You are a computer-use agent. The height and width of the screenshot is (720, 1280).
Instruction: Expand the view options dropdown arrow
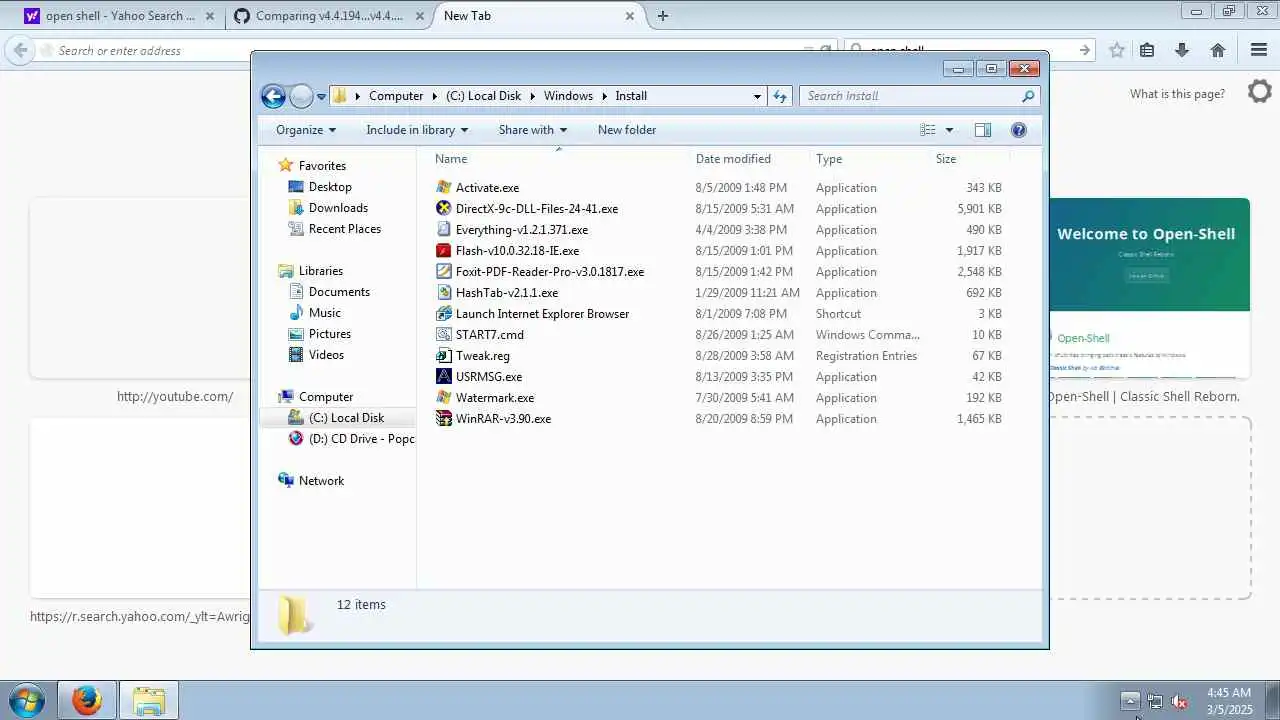(x=949, y=130)
